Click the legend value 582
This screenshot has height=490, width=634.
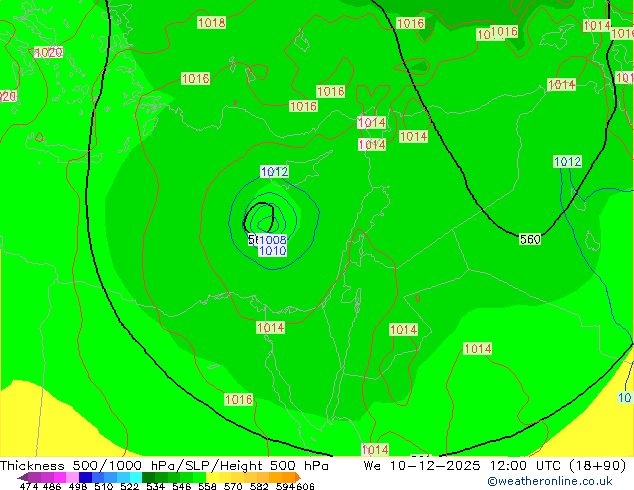pyautogui.click(x=259, y=486)
